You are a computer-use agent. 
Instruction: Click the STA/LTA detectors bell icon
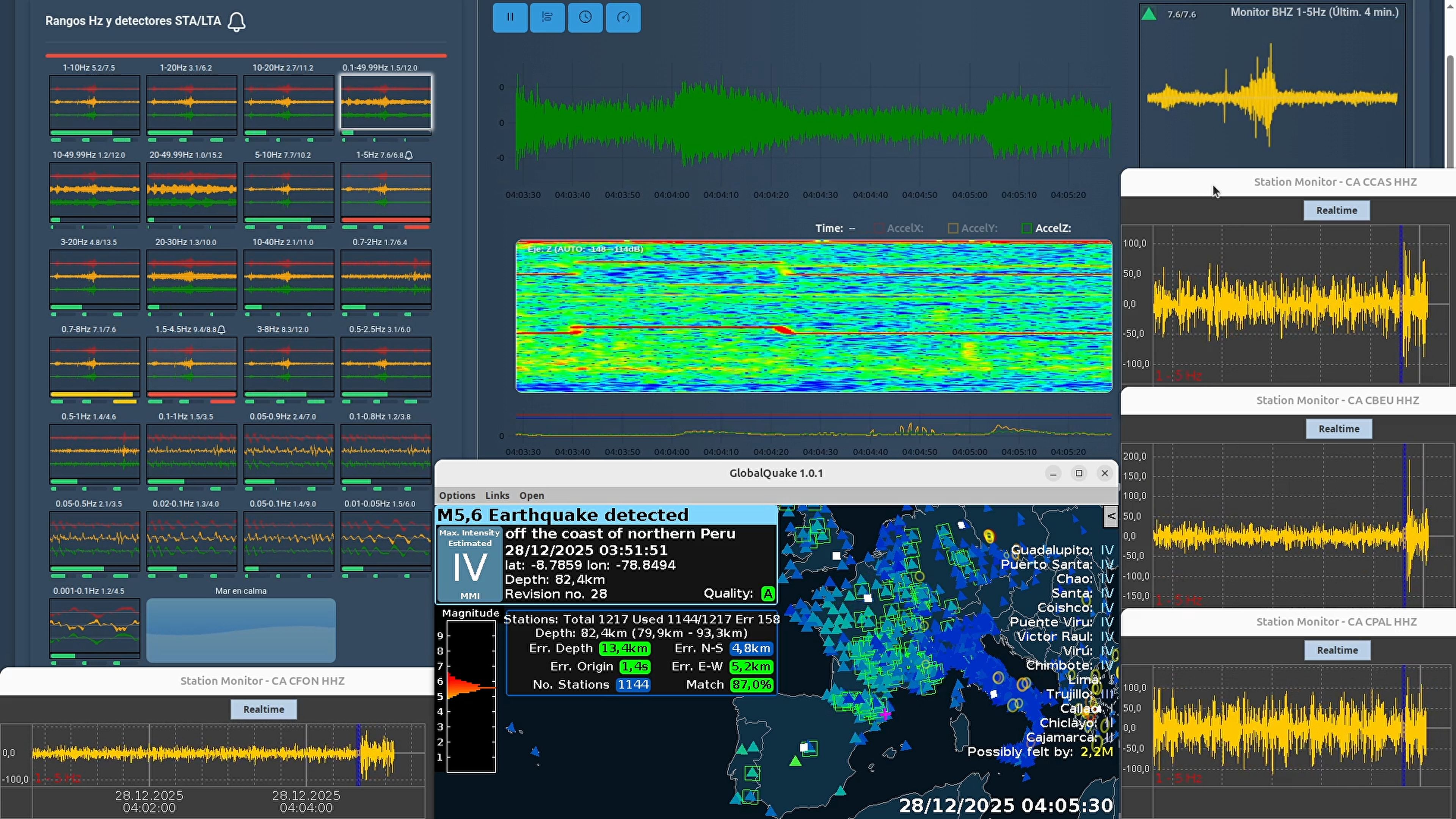tap(236, 22)
